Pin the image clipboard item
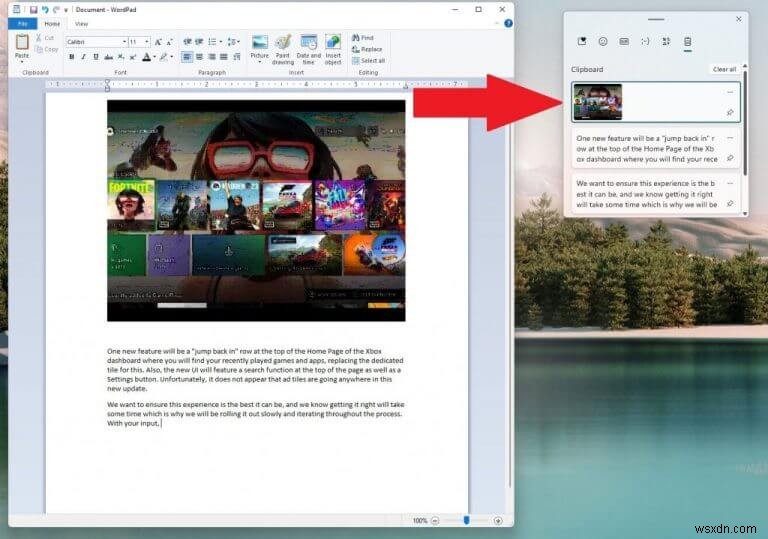Viewport: 768px width, 539px height. click(730, 113)
